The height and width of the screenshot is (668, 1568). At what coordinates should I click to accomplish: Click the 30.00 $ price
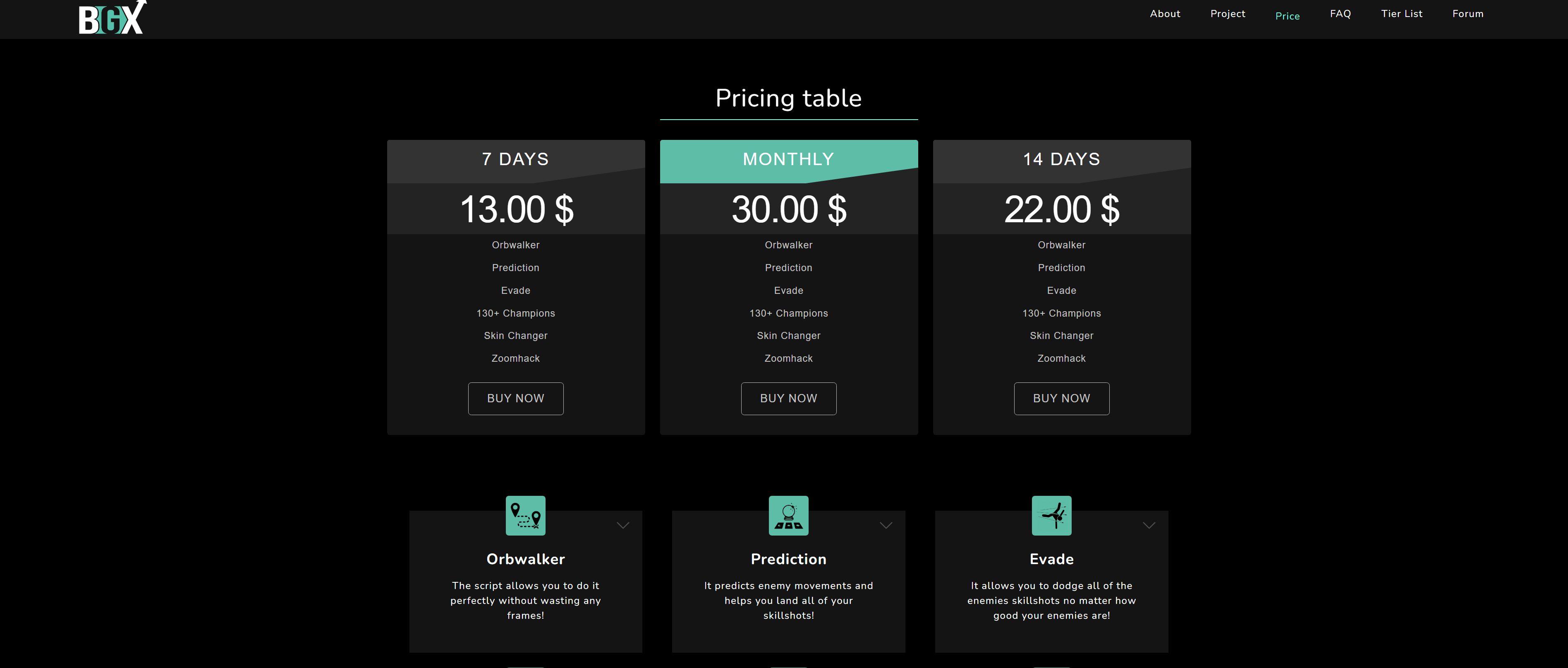(x=789, y=209)
